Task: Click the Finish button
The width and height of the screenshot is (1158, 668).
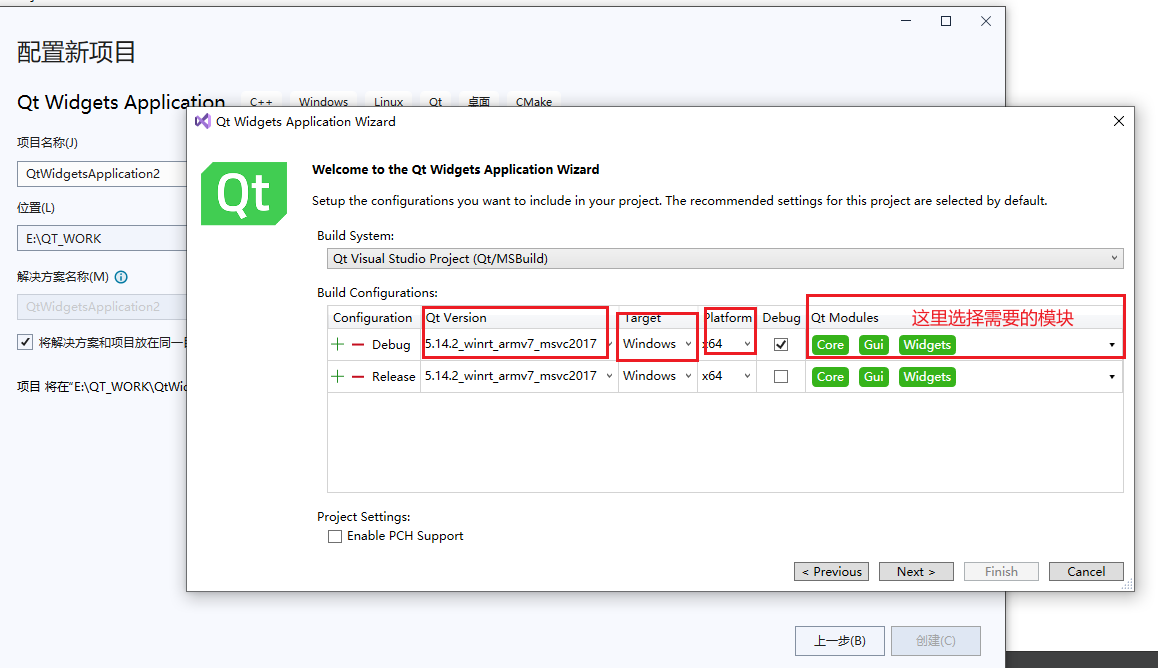Action: pyautogui.click(x=1001, y=572)
